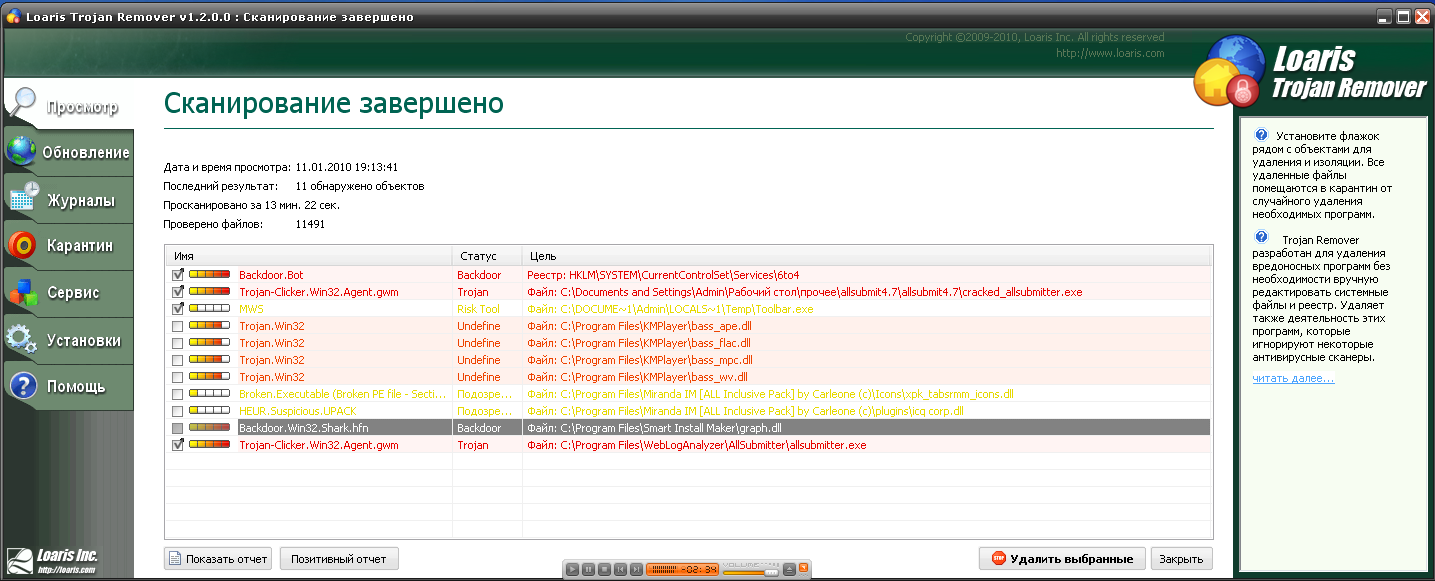The height and width of the screenshot is (581, 1435).
Task: Stop playback in the media player bar
Action: point(604,569)
